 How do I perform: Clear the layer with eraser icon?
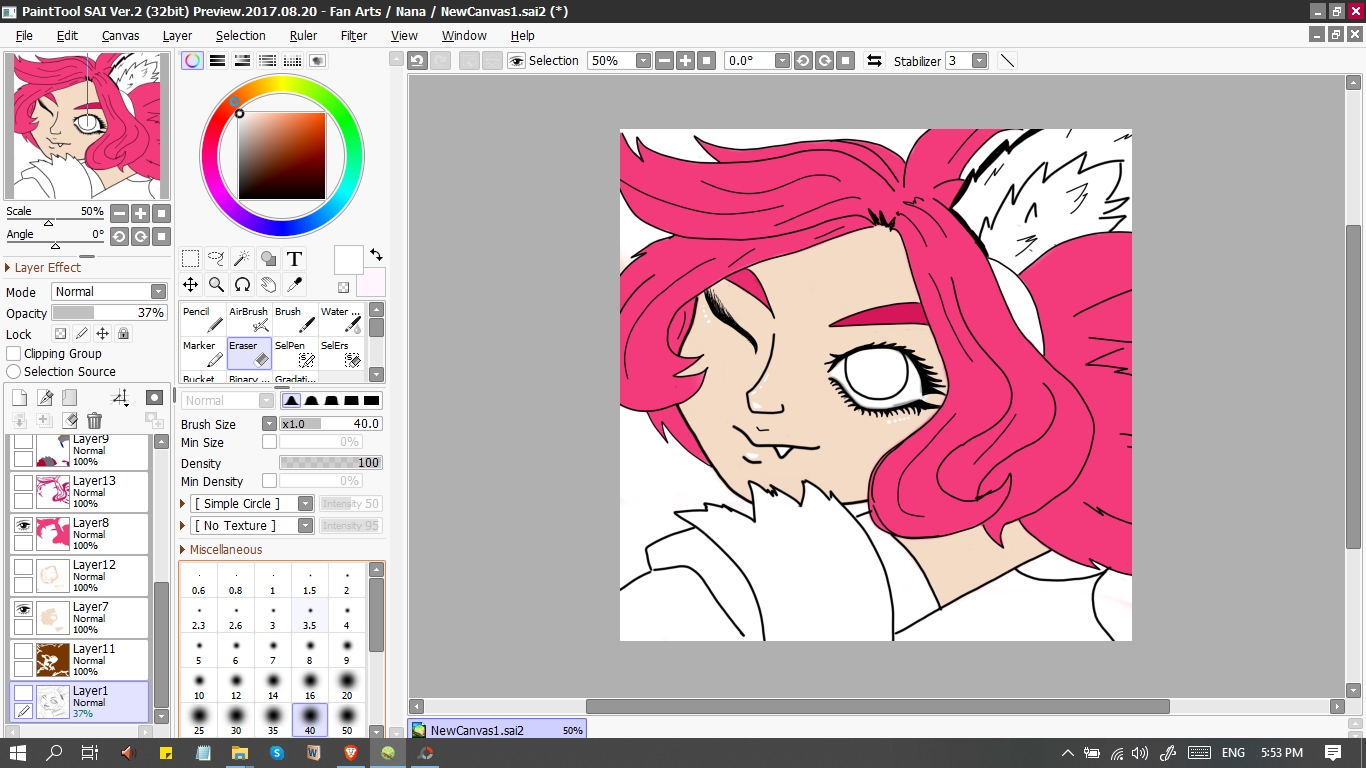click(69, 421)
